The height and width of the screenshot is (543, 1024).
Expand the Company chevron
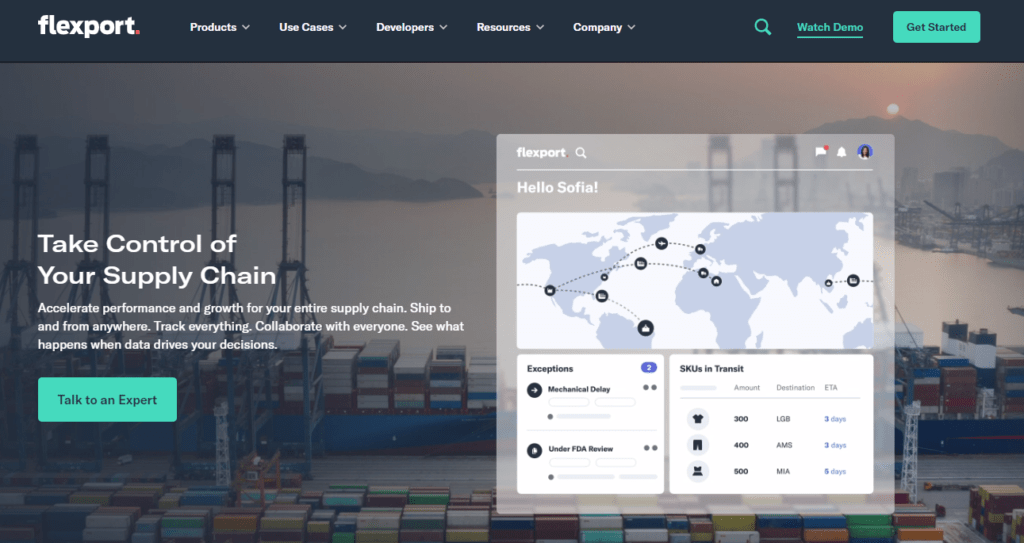pyautogui.click(x=632, y=27)
